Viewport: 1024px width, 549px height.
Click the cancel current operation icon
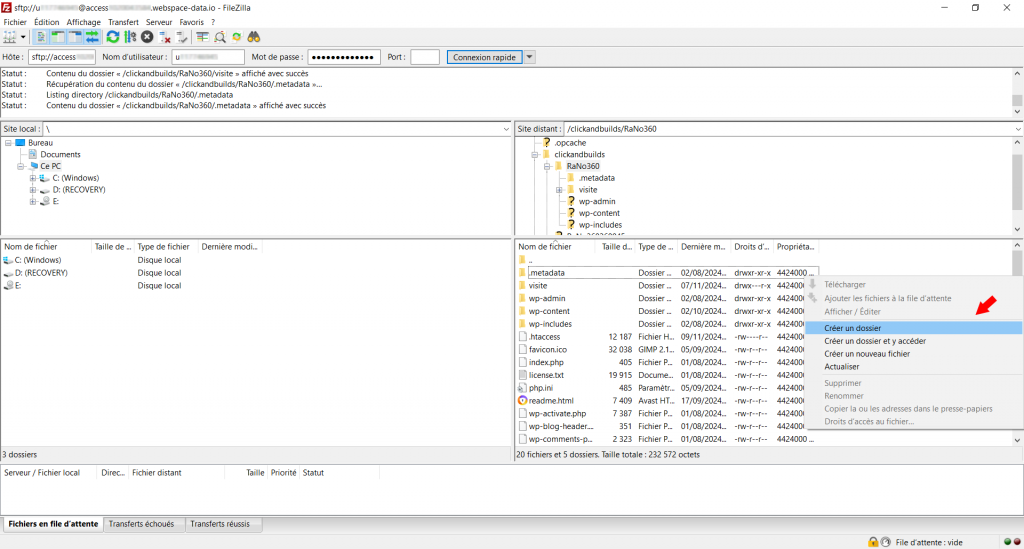(147, 37)
